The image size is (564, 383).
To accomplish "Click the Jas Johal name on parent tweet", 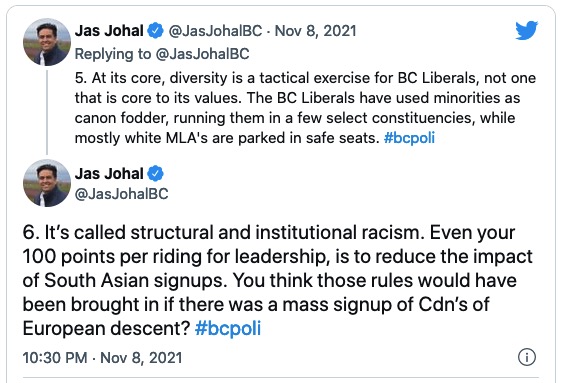I will pyautogui.click(x=109, y=31).
